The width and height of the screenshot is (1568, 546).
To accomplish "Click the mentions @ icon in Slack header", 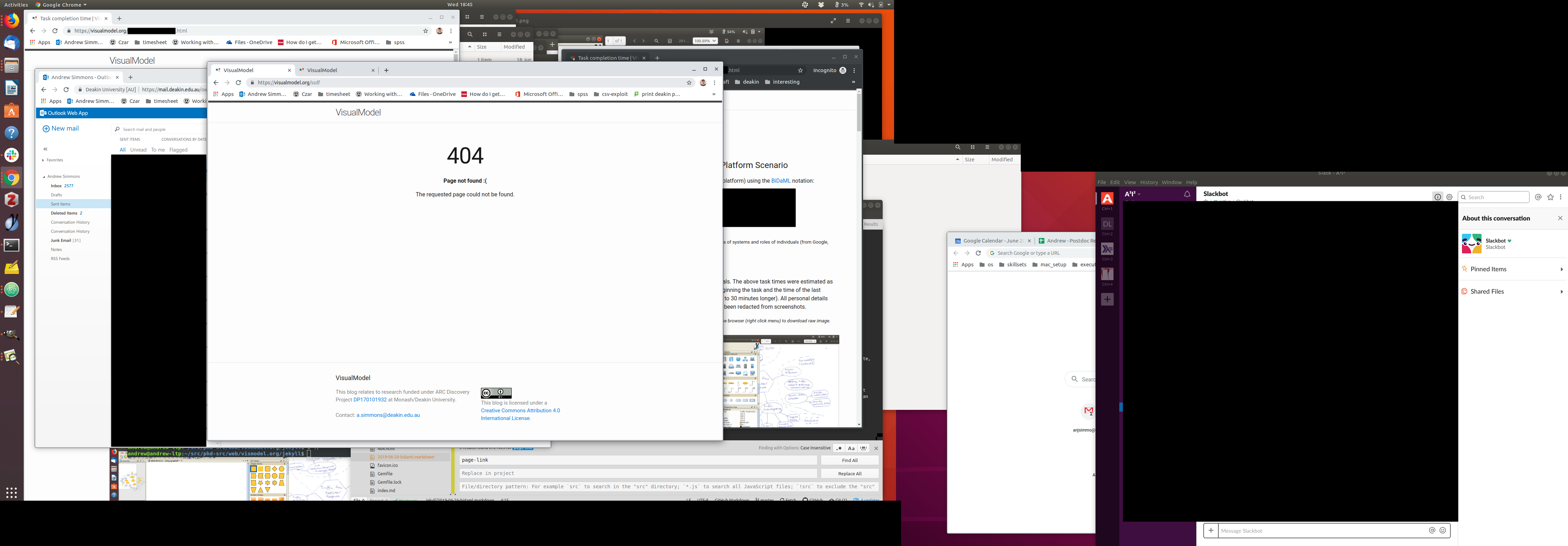I will point(1538,197).
